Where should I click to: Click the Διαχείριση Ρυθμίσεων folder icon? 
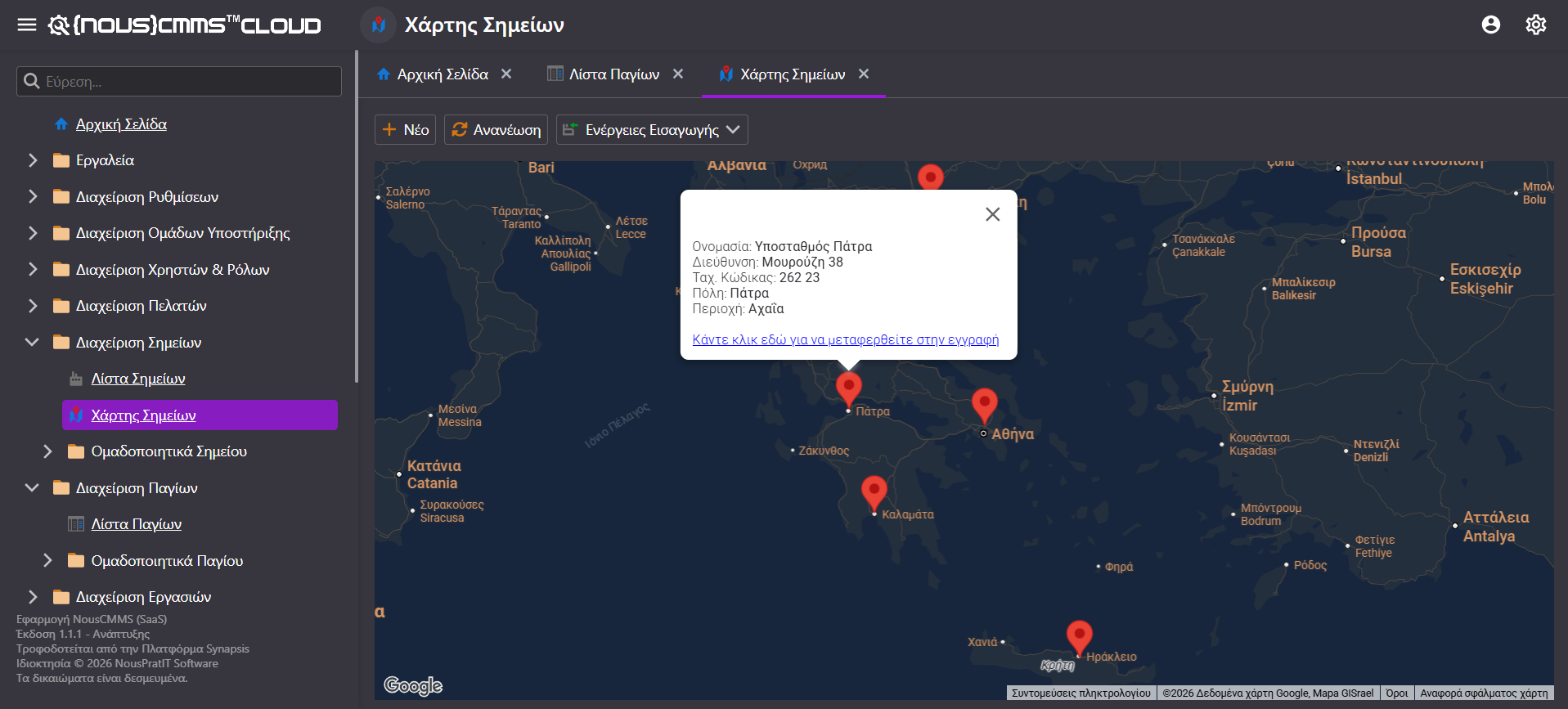coord(61,197)
